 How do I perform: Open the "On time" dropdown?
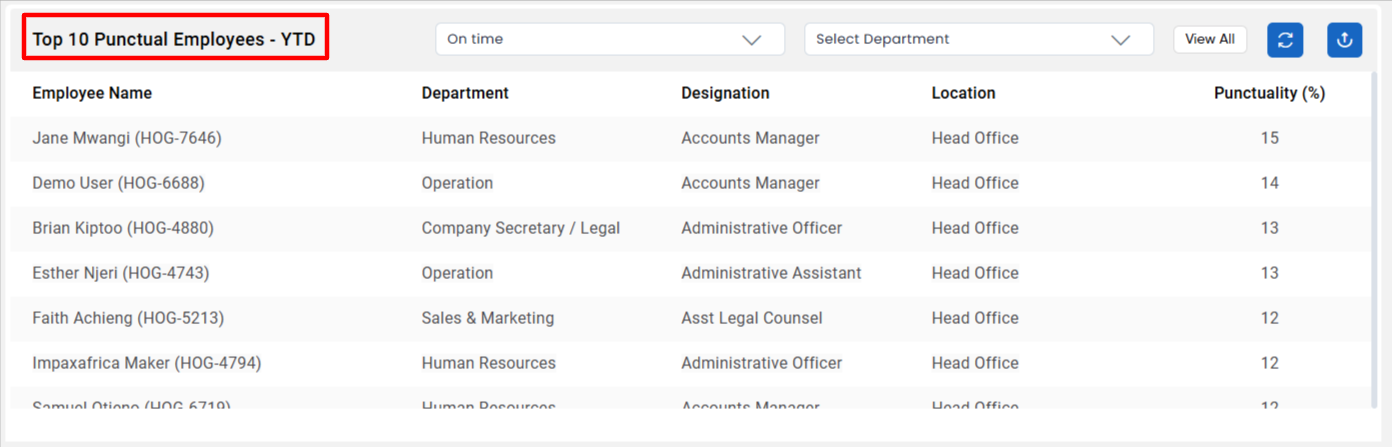click(610, 39)
